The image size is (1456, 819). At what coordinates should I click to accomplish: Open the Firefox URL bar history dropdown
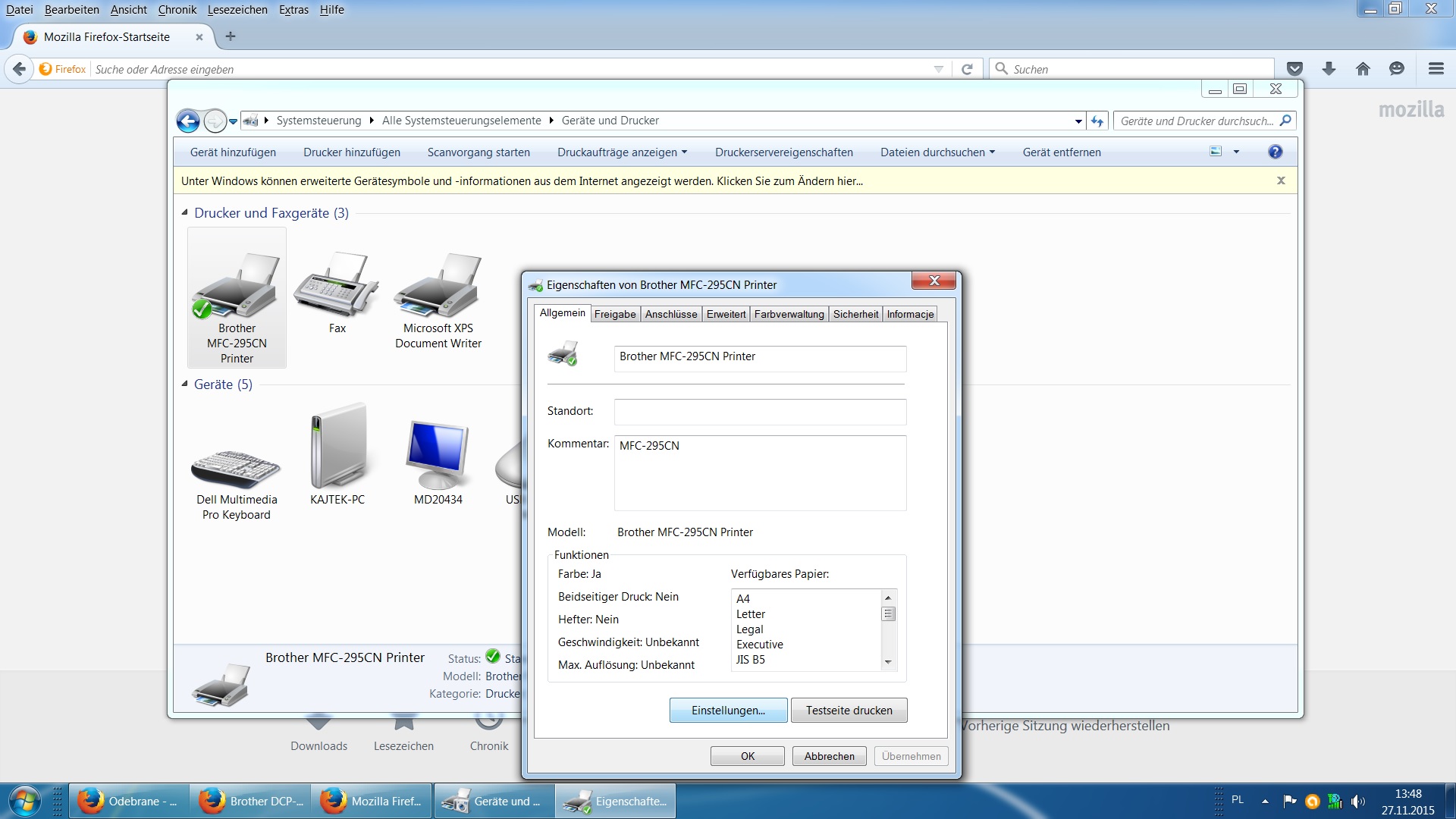click(x=939, y=69)
